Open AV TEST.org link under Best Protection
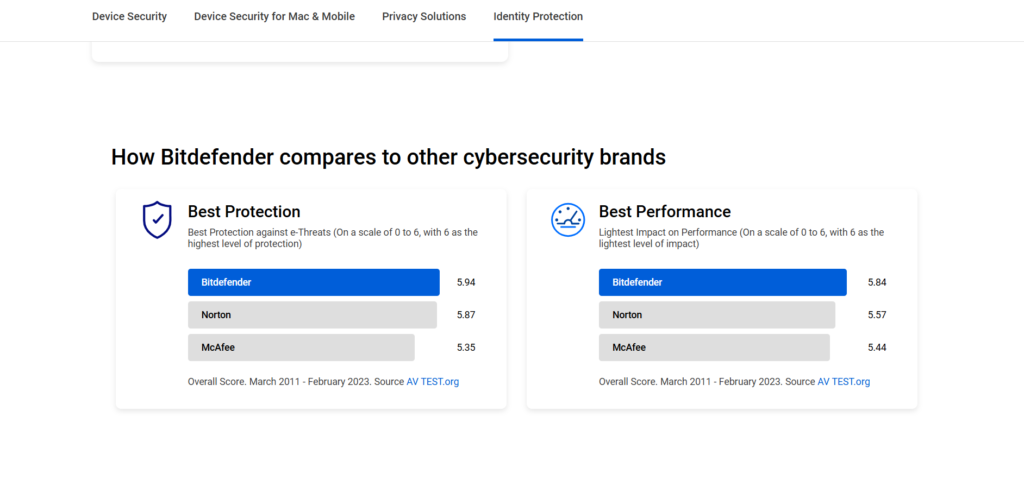The width and height of the screenshot is (1024, 480). (x=433, y=381)
